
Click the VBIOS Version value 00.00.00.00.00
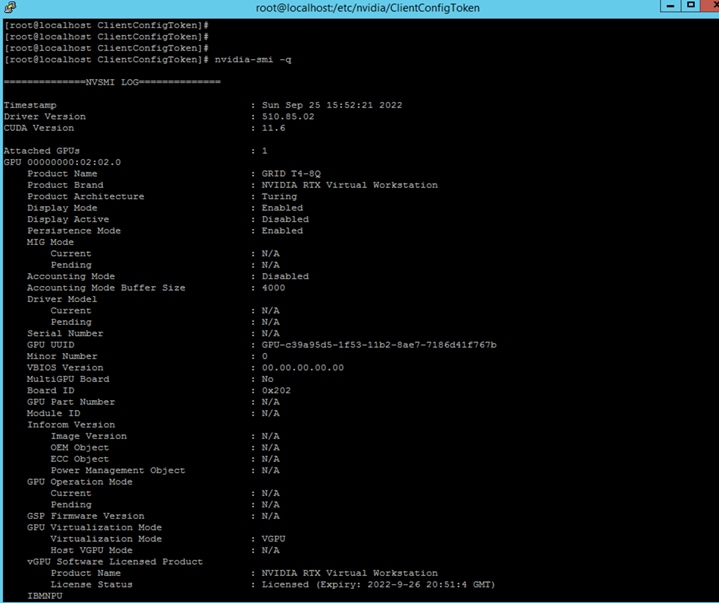coord(303,368)
